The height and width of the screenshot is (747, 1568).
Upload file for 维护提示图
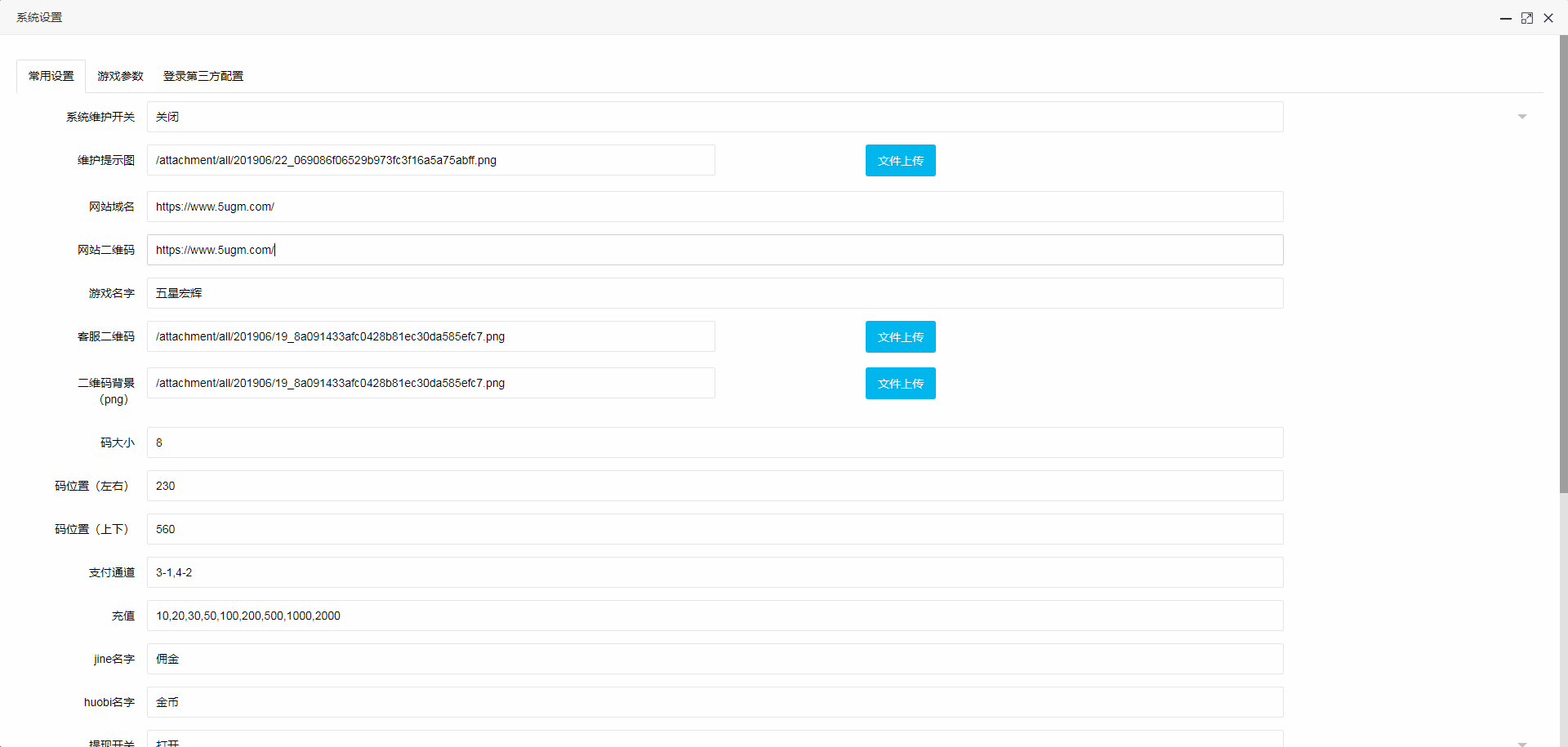tap(900, 161)
